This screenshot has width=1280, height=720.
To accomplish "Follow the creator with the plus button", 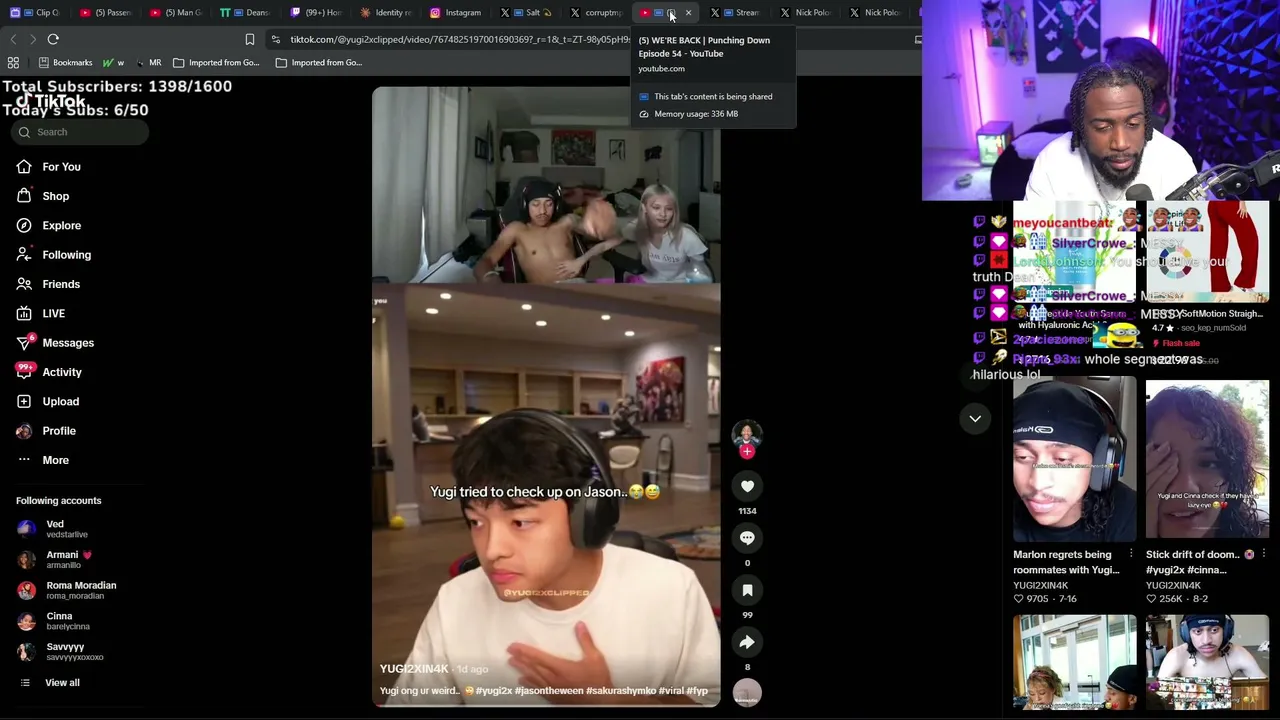I will (747, 452).
